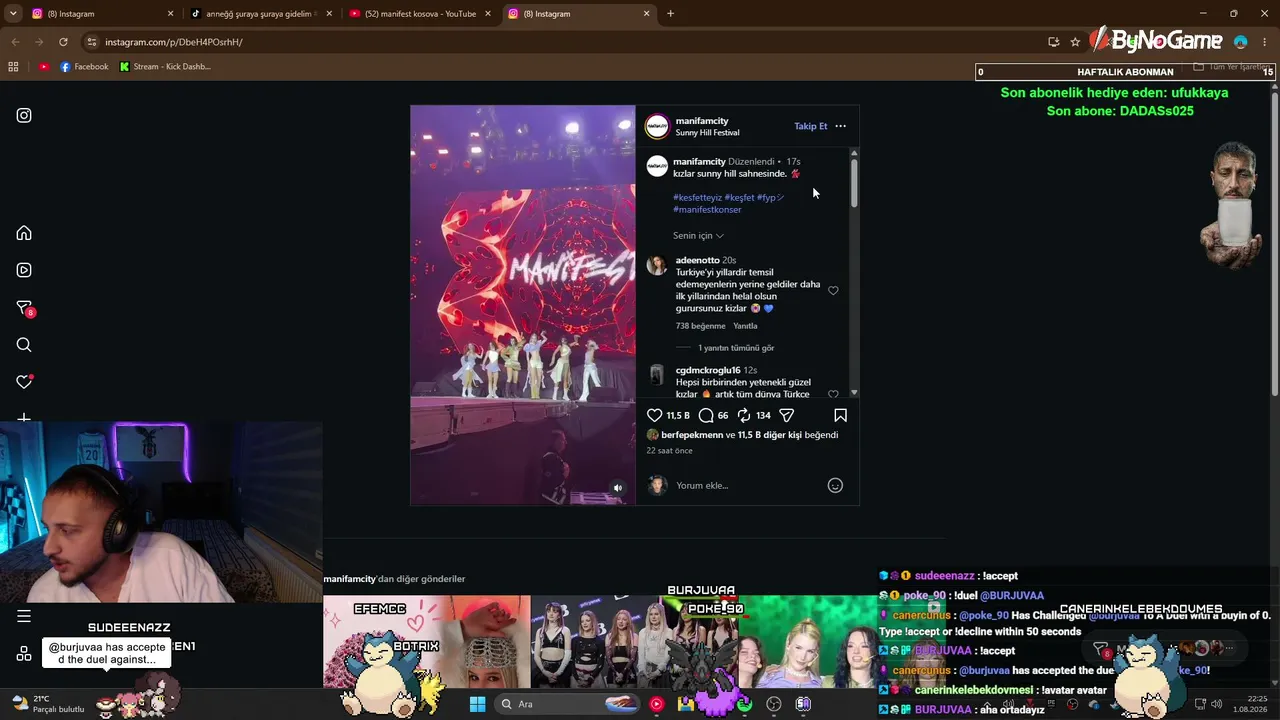Open the install app icon in address bar
This screenshot has height=720, width=1280.
point(1053,42)
